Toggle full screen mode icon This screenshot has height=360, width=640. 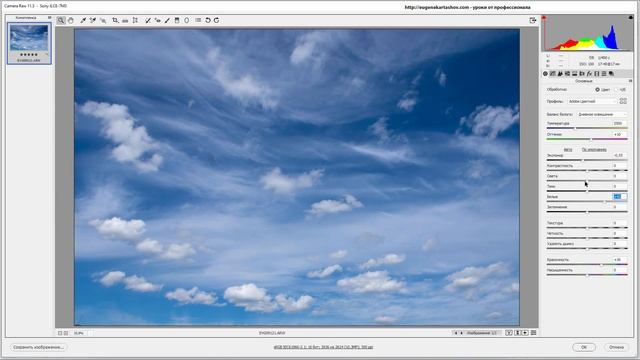[533, 20]
